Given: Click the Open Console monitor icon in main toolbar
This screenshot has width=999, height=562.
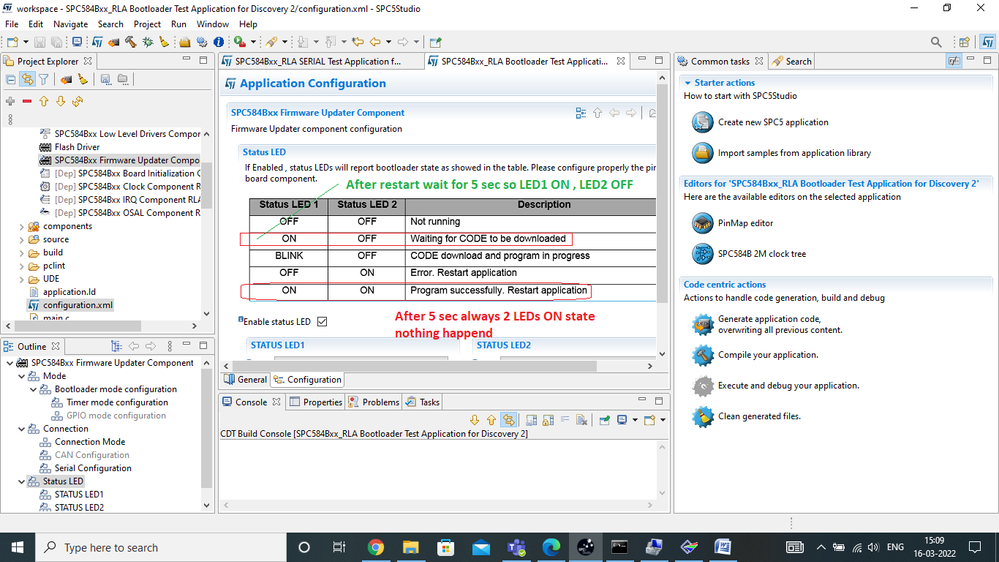Looking at the screenshot, I should 77,42.
